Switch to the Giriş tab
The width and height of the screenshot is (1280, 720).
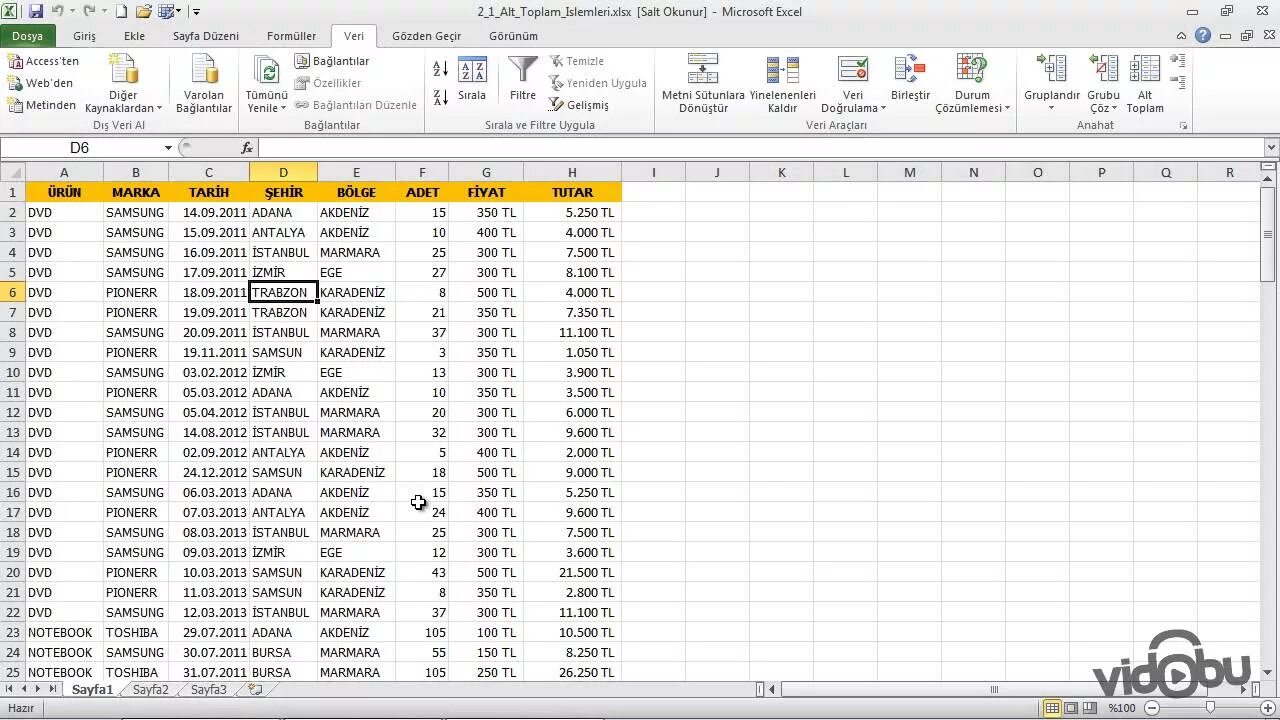pyautogui.click(x=84, y=36)
